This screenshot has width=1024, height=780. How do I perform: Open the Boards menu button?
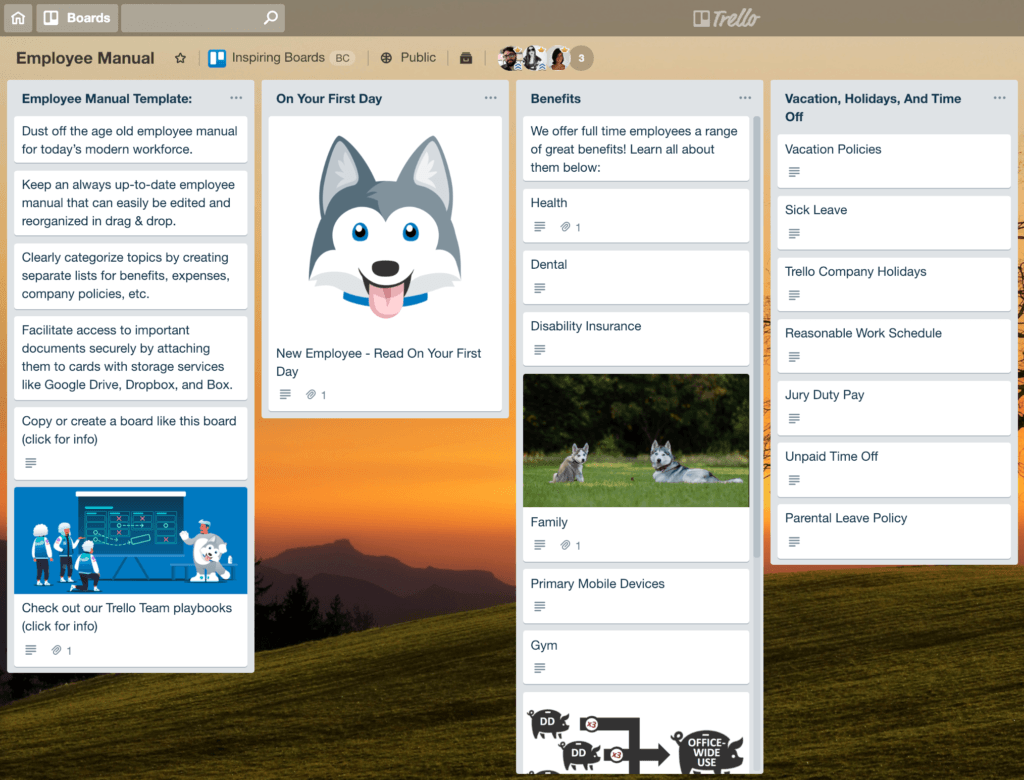[77, 18]
